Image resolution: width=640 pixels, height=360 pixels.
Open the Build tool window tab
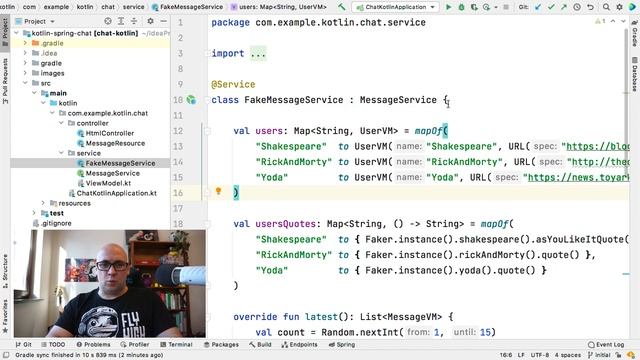coord(260,344)
